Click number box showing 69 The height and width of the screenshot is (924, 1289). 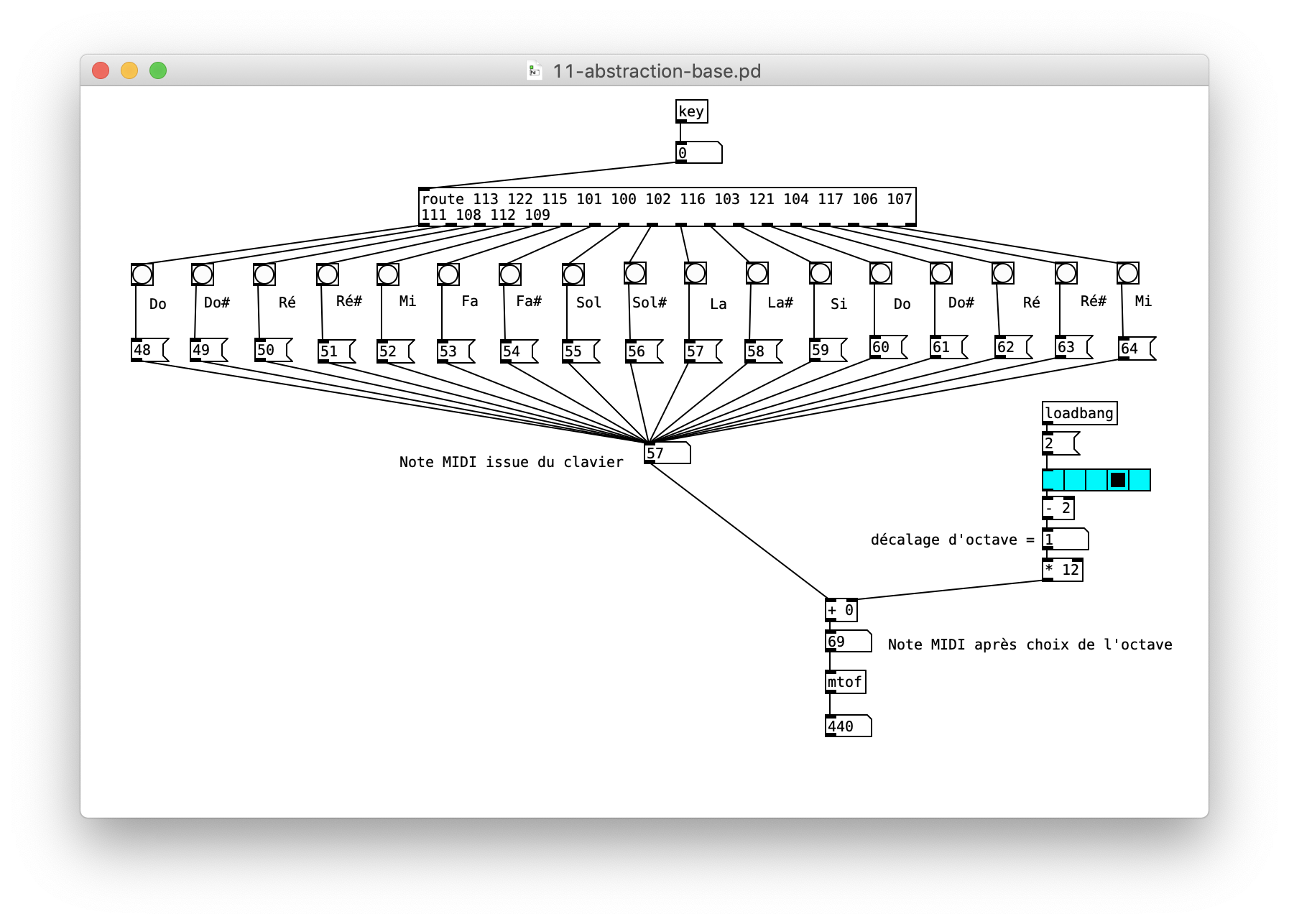[849, 641]
